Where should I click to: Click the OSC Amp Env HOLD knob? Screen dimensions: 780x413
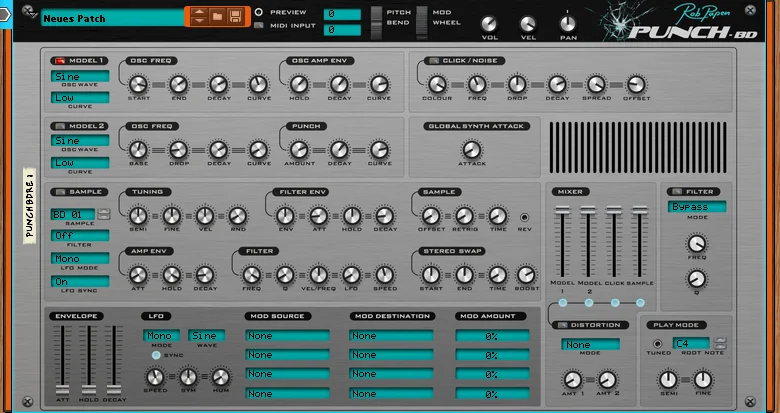click(299, 85)
